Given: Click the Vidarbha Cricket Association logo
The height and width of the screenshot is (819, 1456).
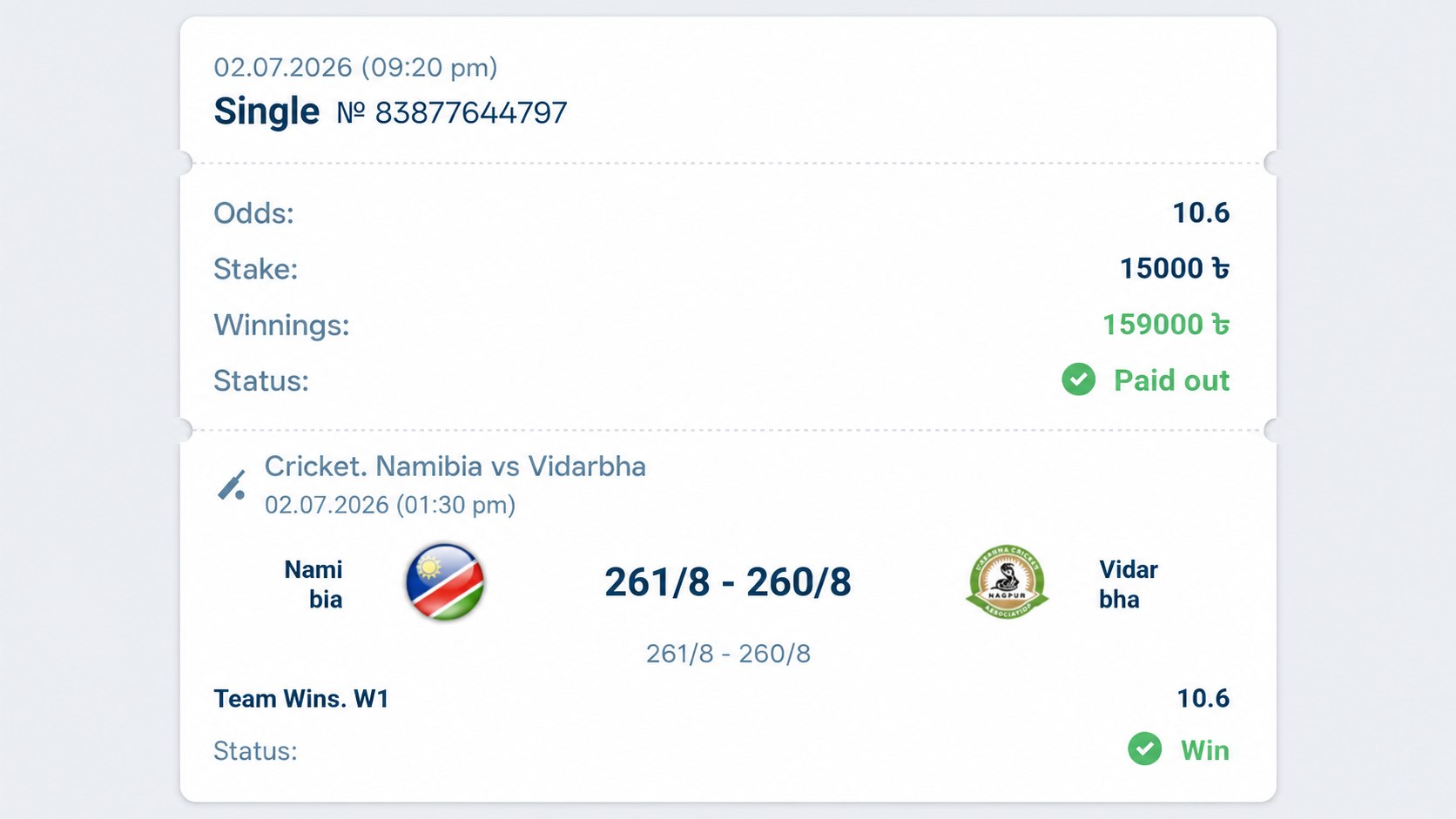Looking at the screenshot, I should point(1007,582).
